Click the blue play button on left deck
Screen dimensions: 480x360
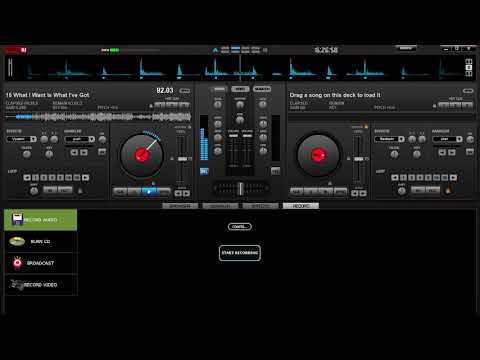point(149,192)
